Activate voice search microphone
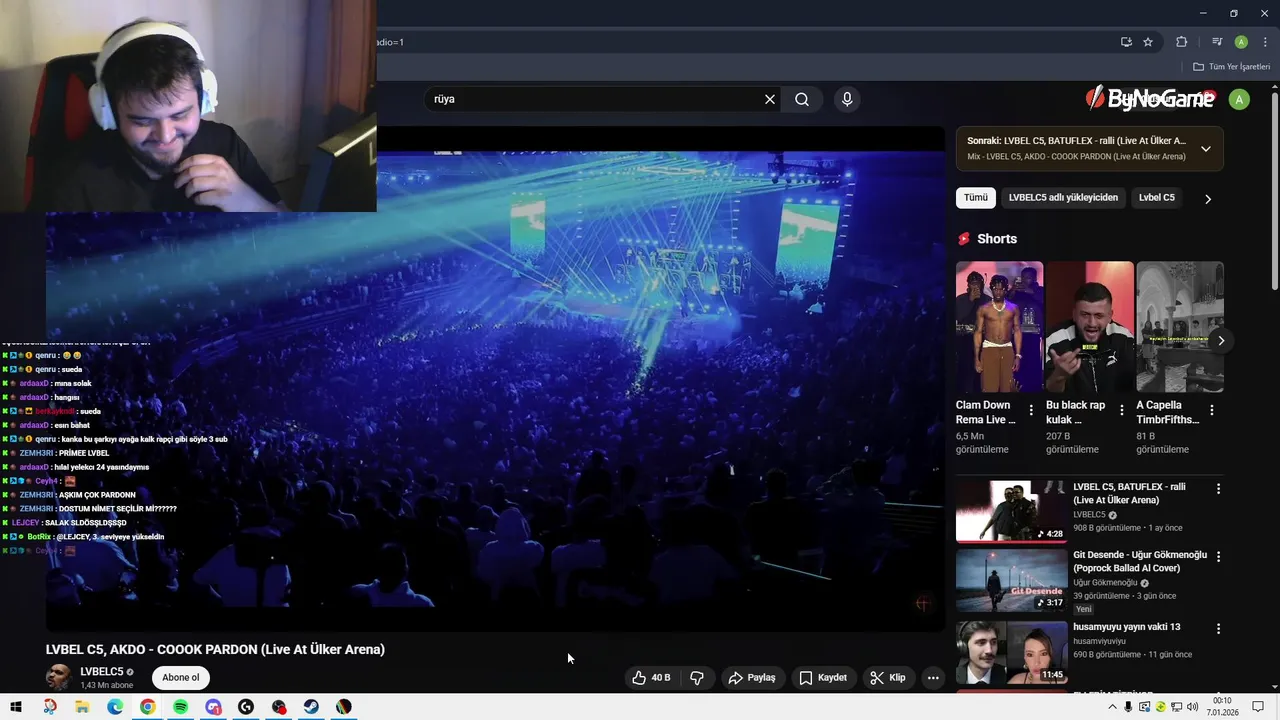 pos(847,99)
